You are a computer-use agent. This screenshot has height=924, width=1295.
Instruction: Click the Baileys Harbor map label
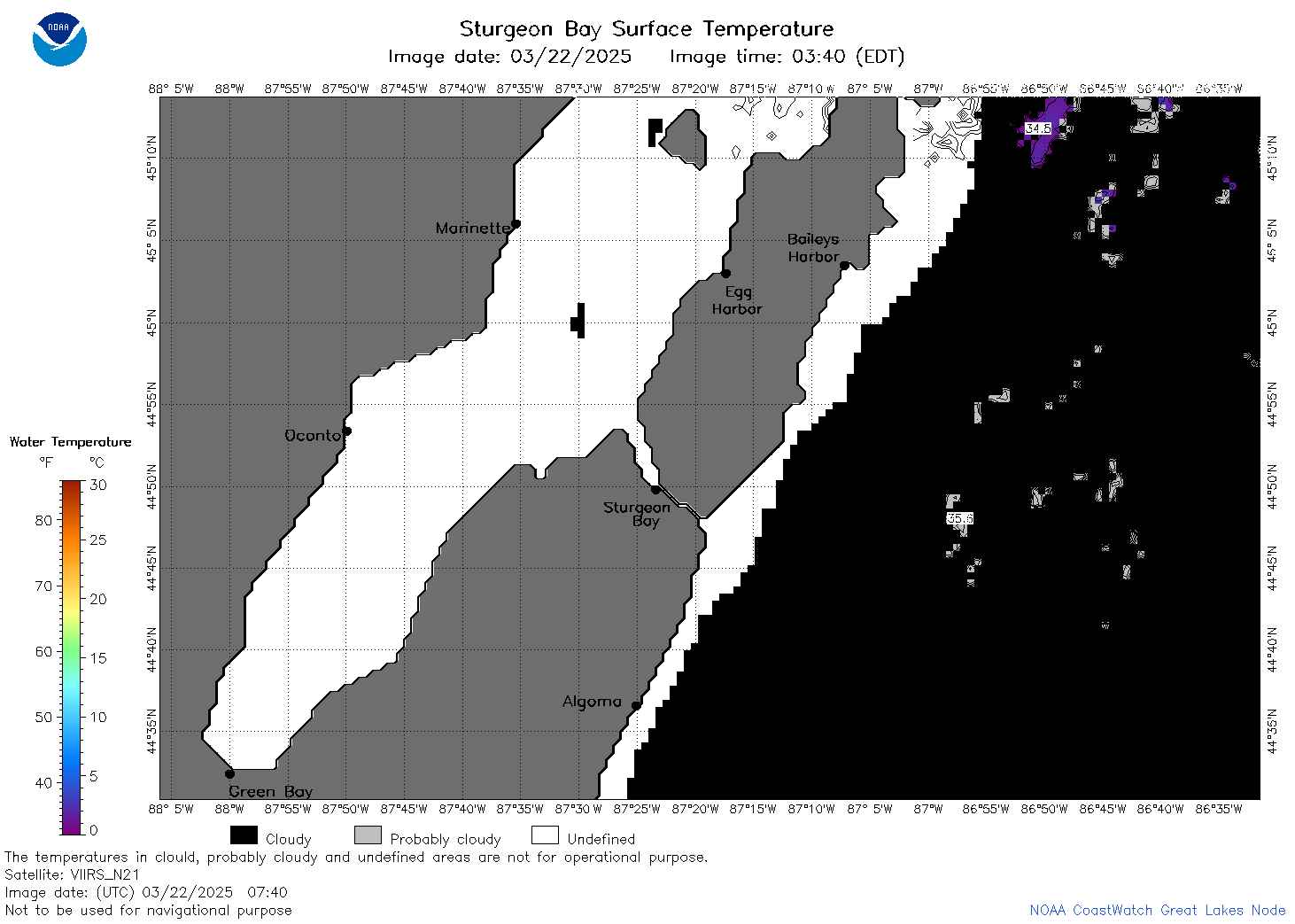pyautogui.click(x=813, y=248)
